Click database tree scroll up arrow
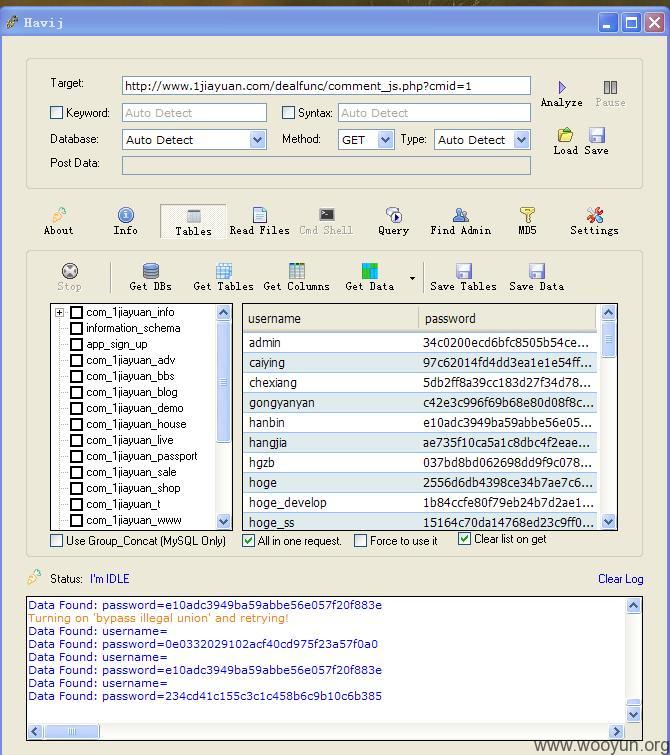670x755 pixels. (223, 312)
